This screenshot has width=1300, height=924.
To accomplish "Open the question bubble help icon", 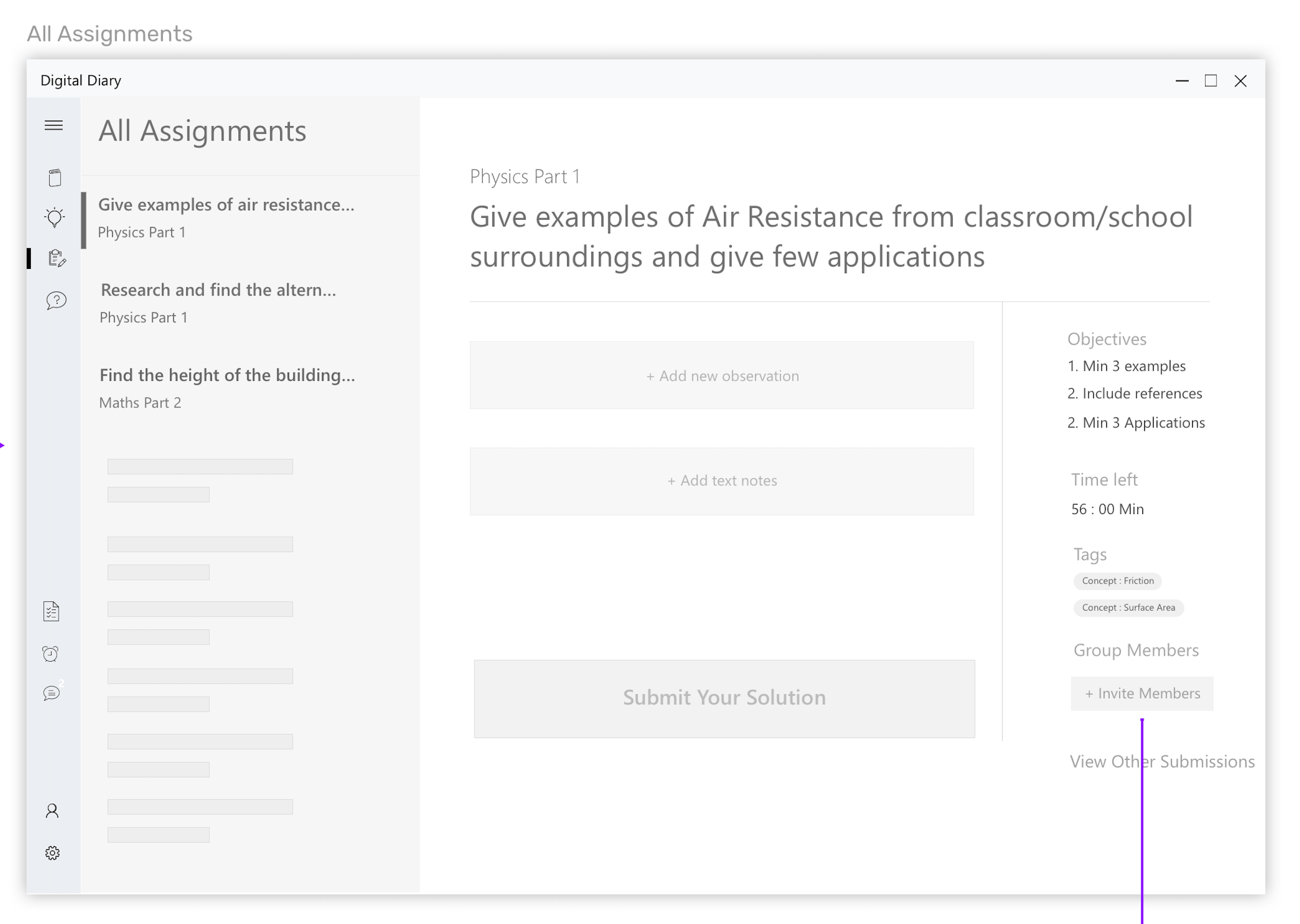I will (56, 300).
